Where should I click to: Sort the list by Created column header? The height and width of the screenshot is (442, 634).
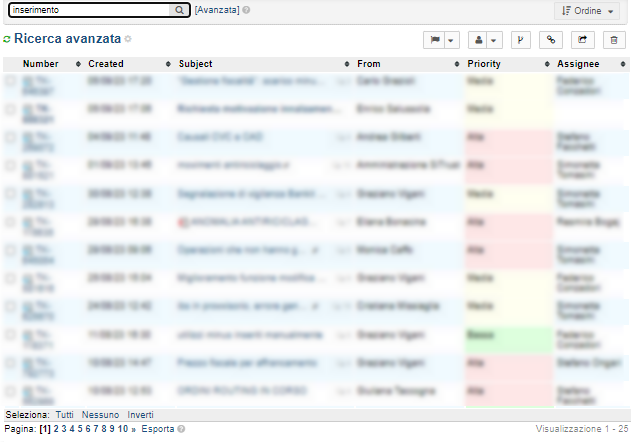click(x=106, y=64)
